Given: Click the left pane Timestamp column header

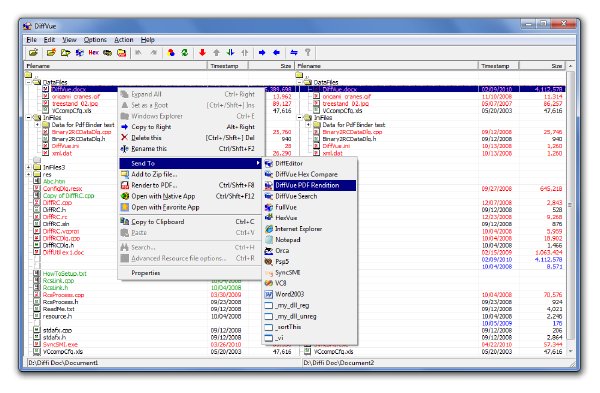Looking at the screenshot, I should click(x=228, y=66).
